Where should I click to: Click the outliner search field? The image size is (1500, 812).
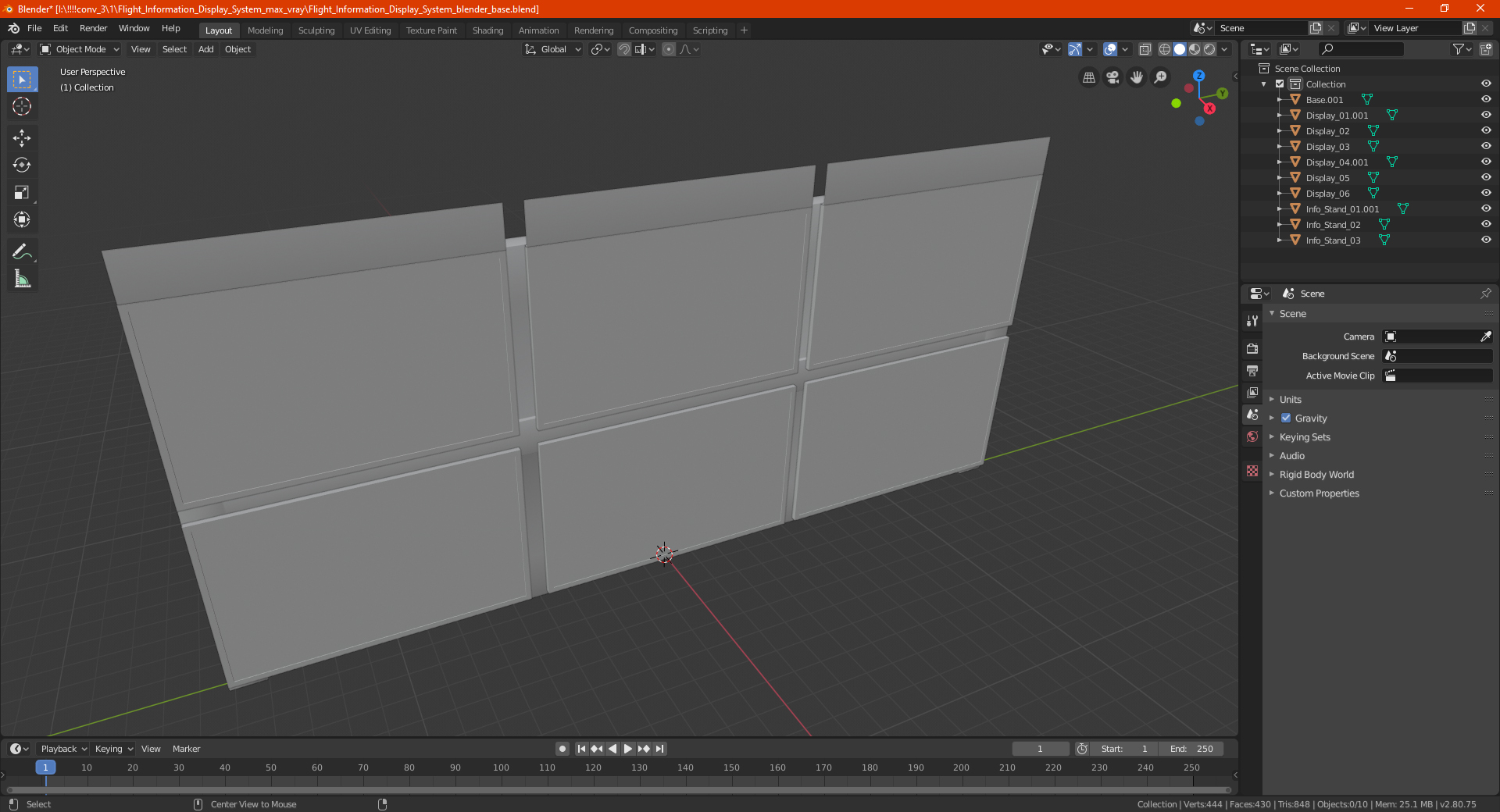coord(1360,49)
